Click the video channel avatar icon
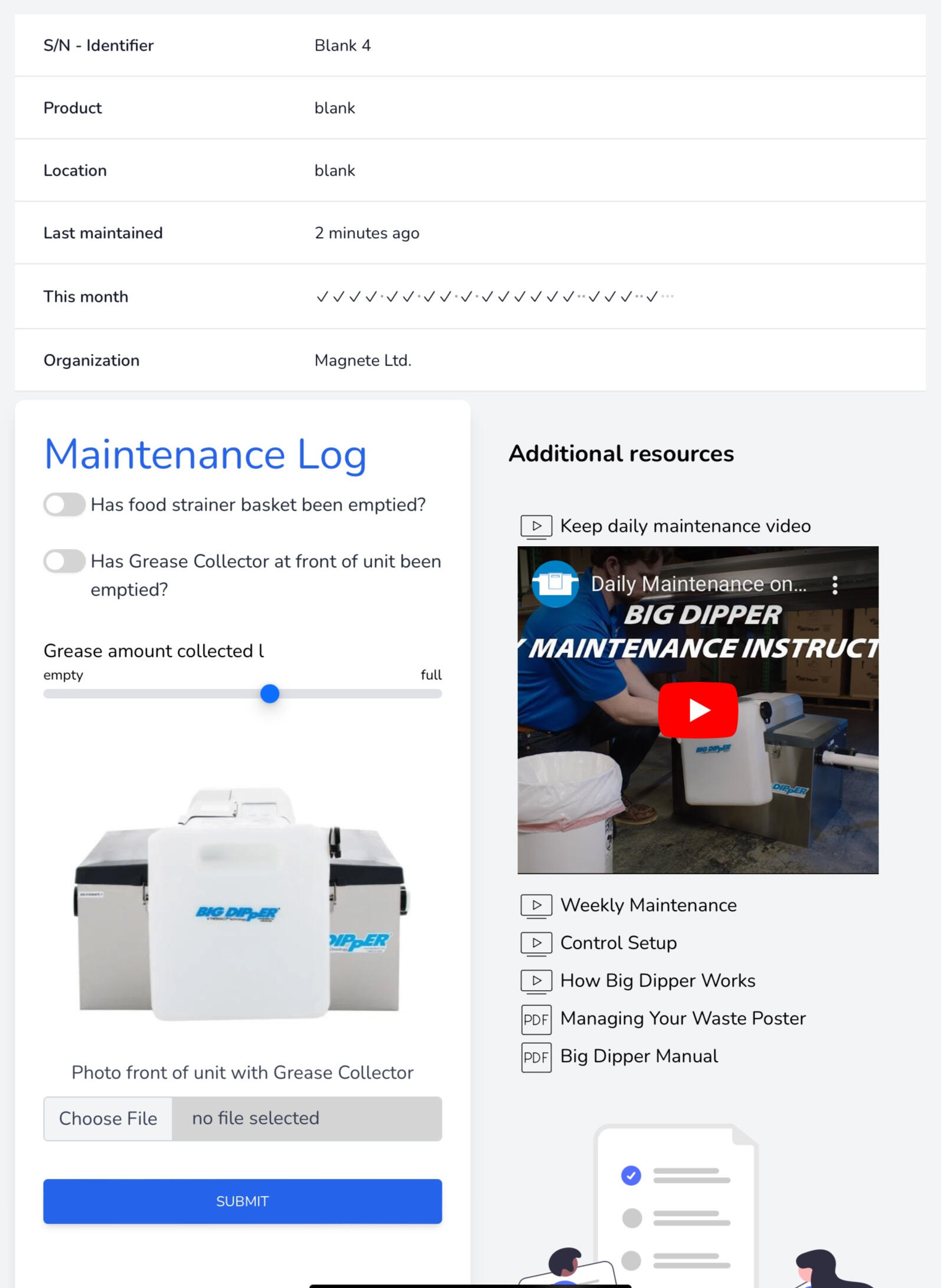The image size is (941, 1288). pyautogui.click(x=555, y=583)
